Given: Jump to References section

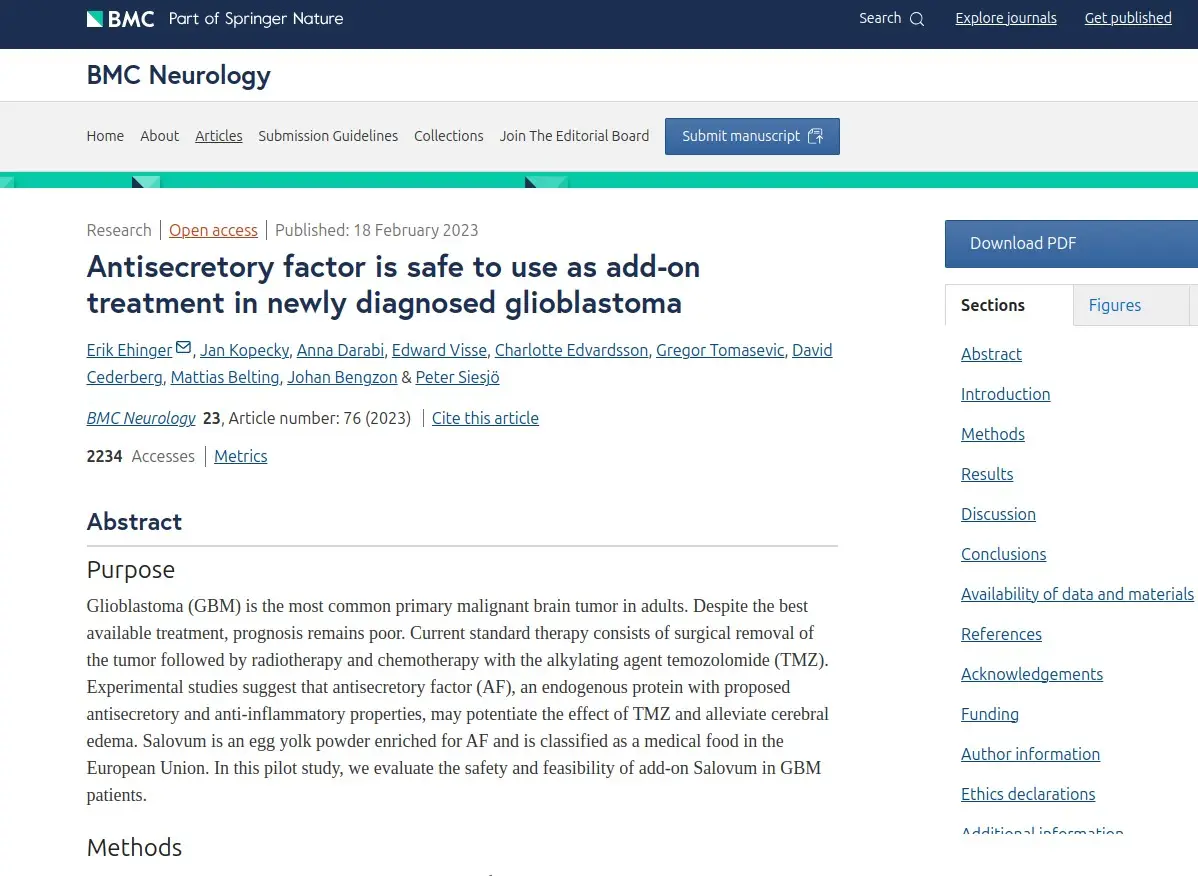Looking at the screenshot, I should [1001, 634].
